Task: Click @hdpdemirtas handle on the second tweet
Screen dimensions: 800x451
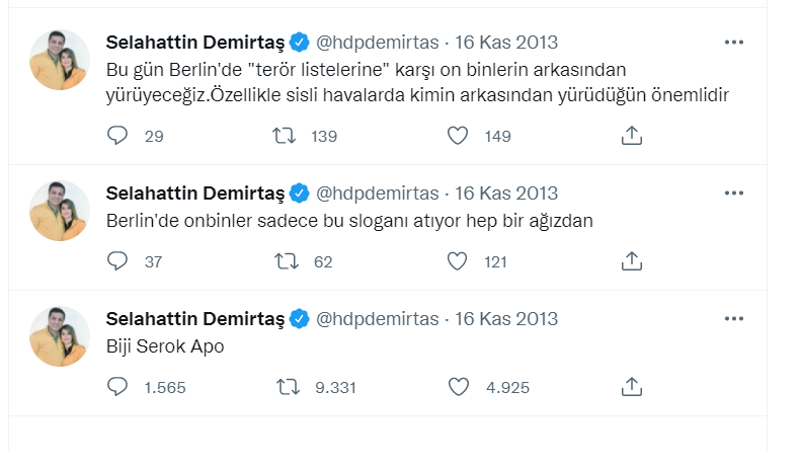Action: tap(378, 193)
